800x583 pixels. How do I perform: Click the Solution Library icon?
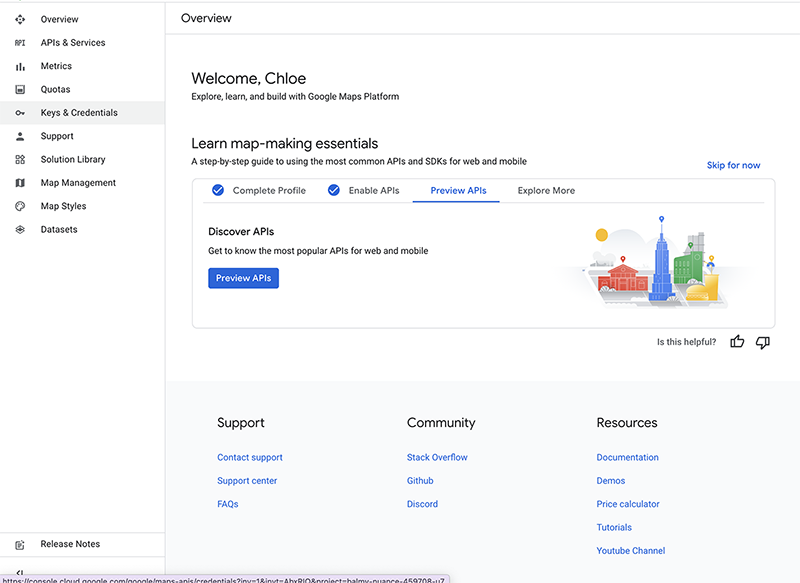[x=20, y=160]
